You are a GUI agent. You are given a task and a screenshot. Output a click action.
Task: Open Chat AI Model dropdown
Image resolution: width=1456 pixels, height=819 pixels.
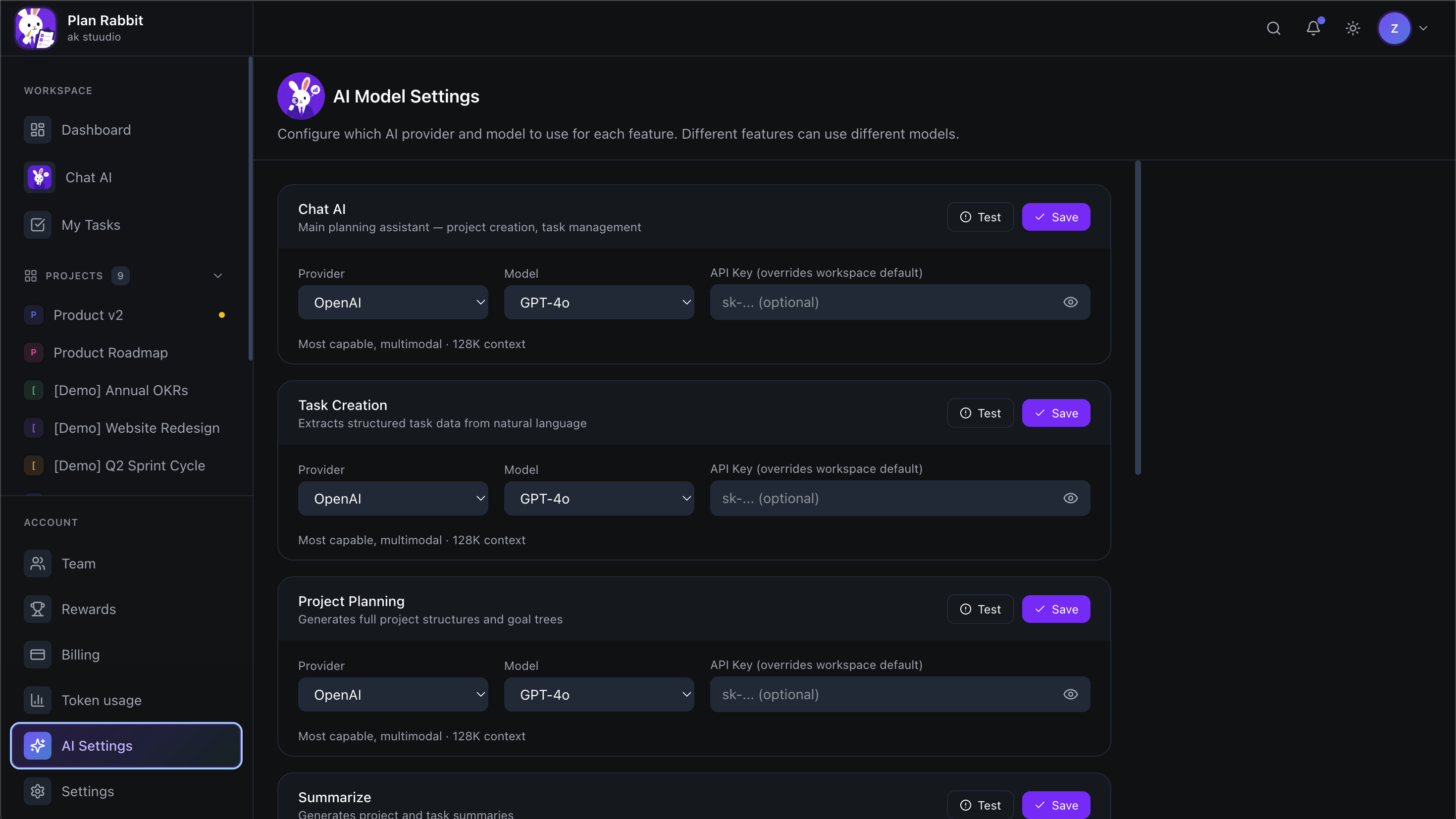click(x=599, y=303)
